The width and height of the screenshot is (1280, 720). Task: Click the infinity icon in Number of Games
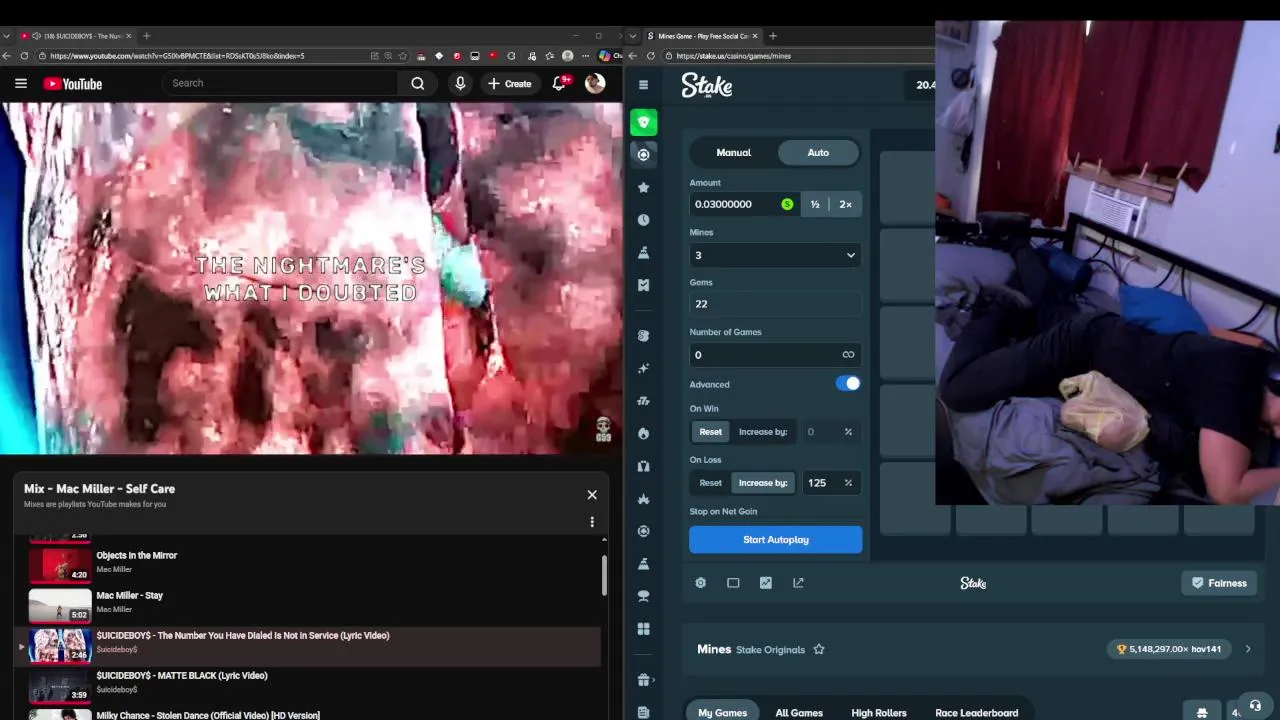pyautogui.click(x=848, y=354)
